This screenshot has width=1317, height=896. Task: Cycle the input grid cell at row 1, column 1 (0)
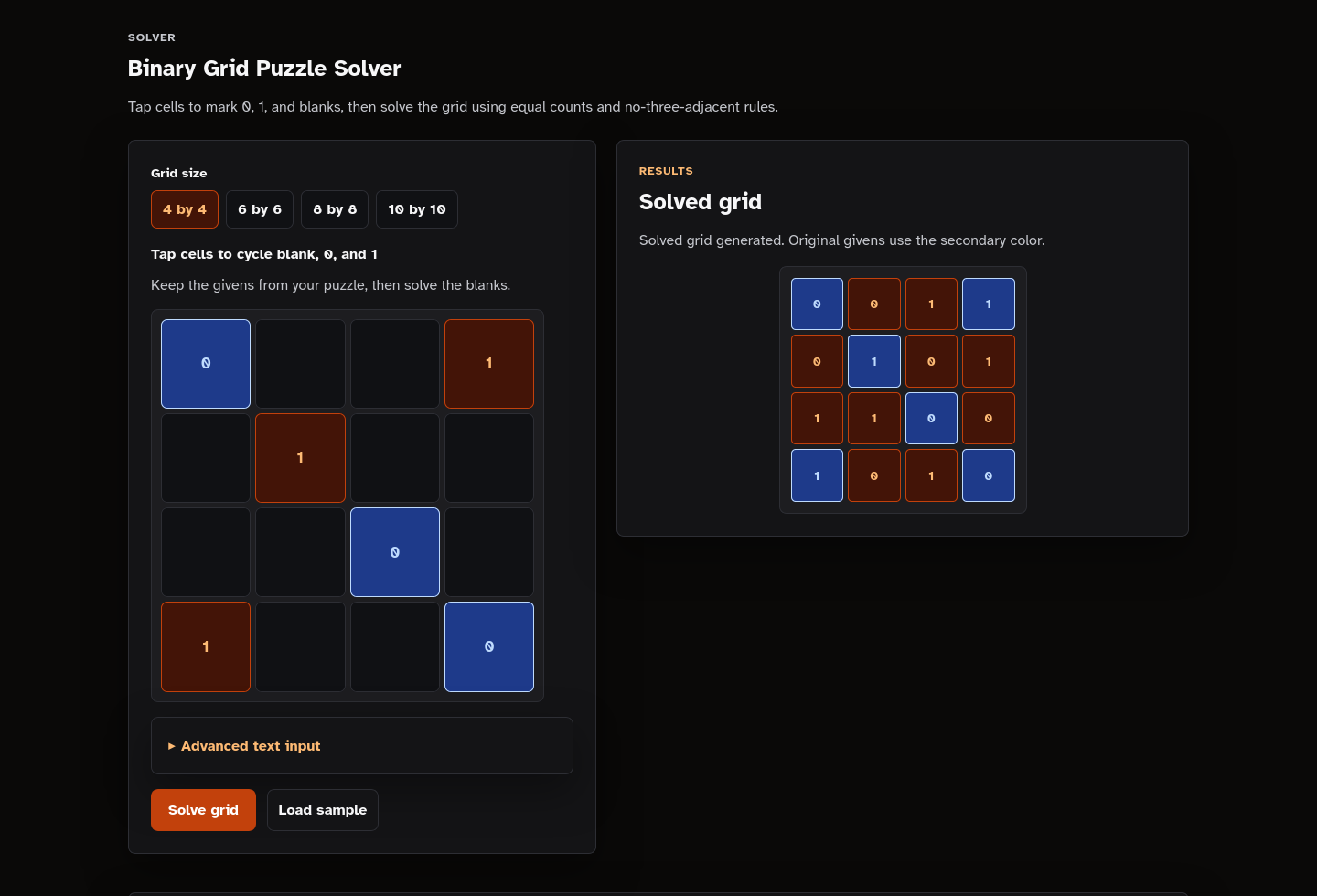(206, 364)
